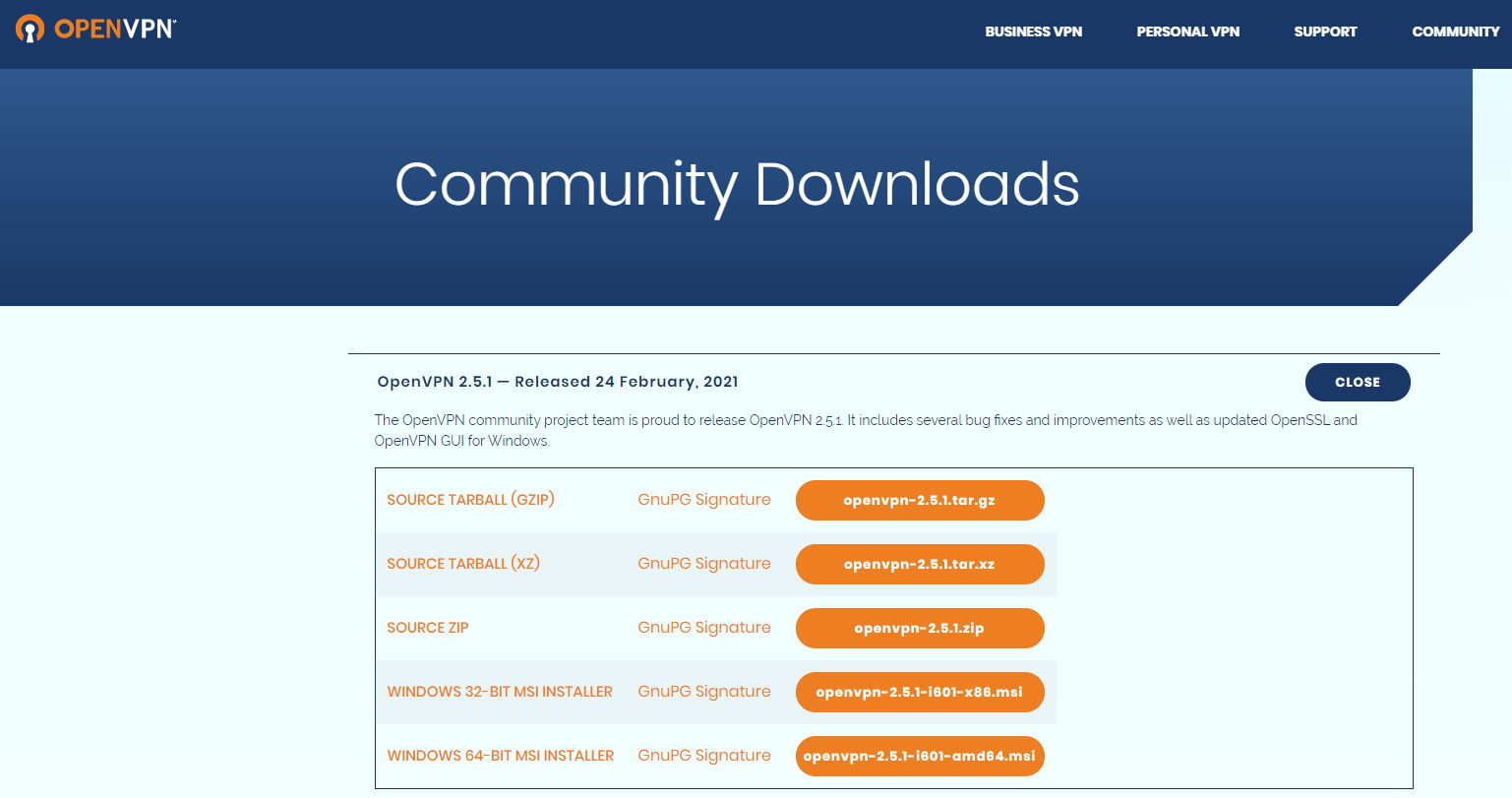1512x798 pixels.
Task: Collapse the release with the Close button
Action: [x=1358, y=382]
